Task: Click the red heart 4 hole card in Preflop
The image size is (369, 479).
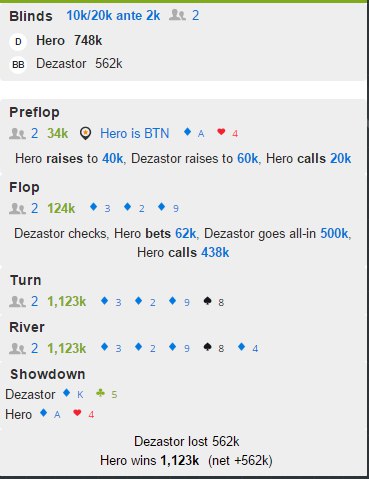Action: (x=228, y=133)
